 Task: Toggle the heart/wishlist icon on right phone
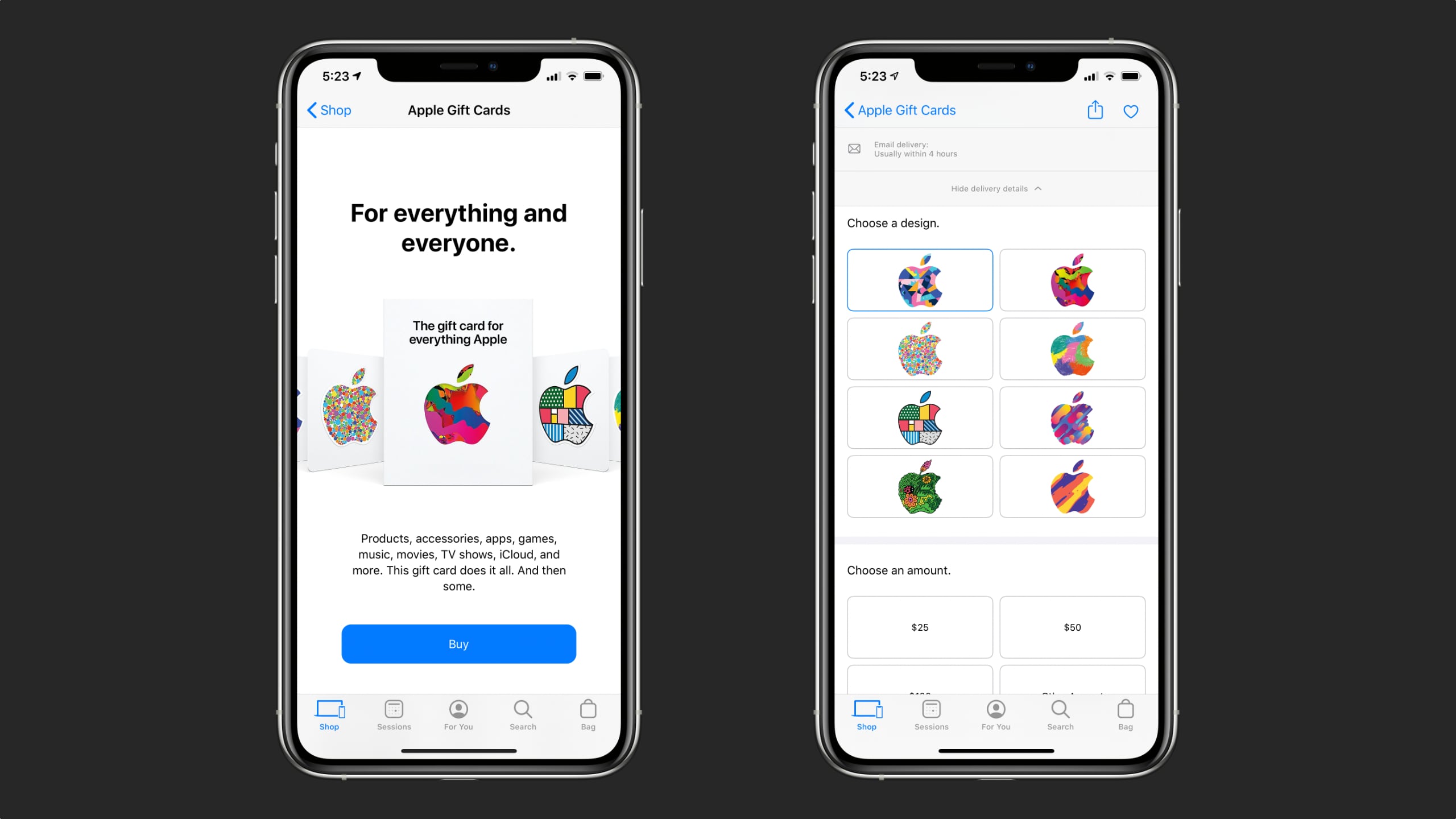coord(1131,111)
